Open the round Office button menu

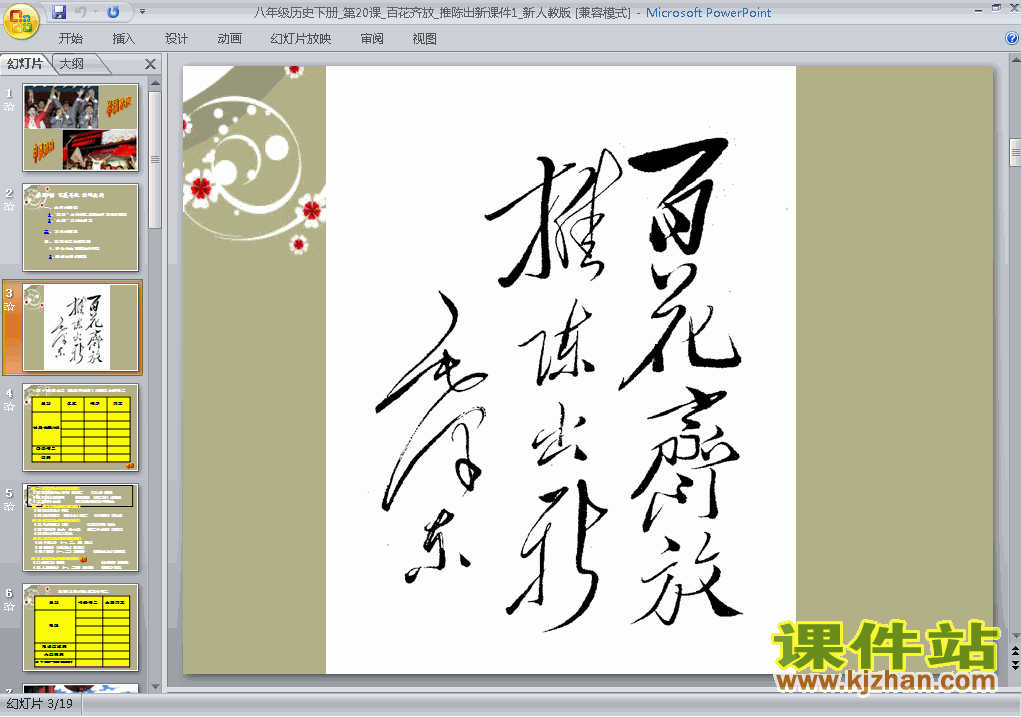(x=21, y=21)
